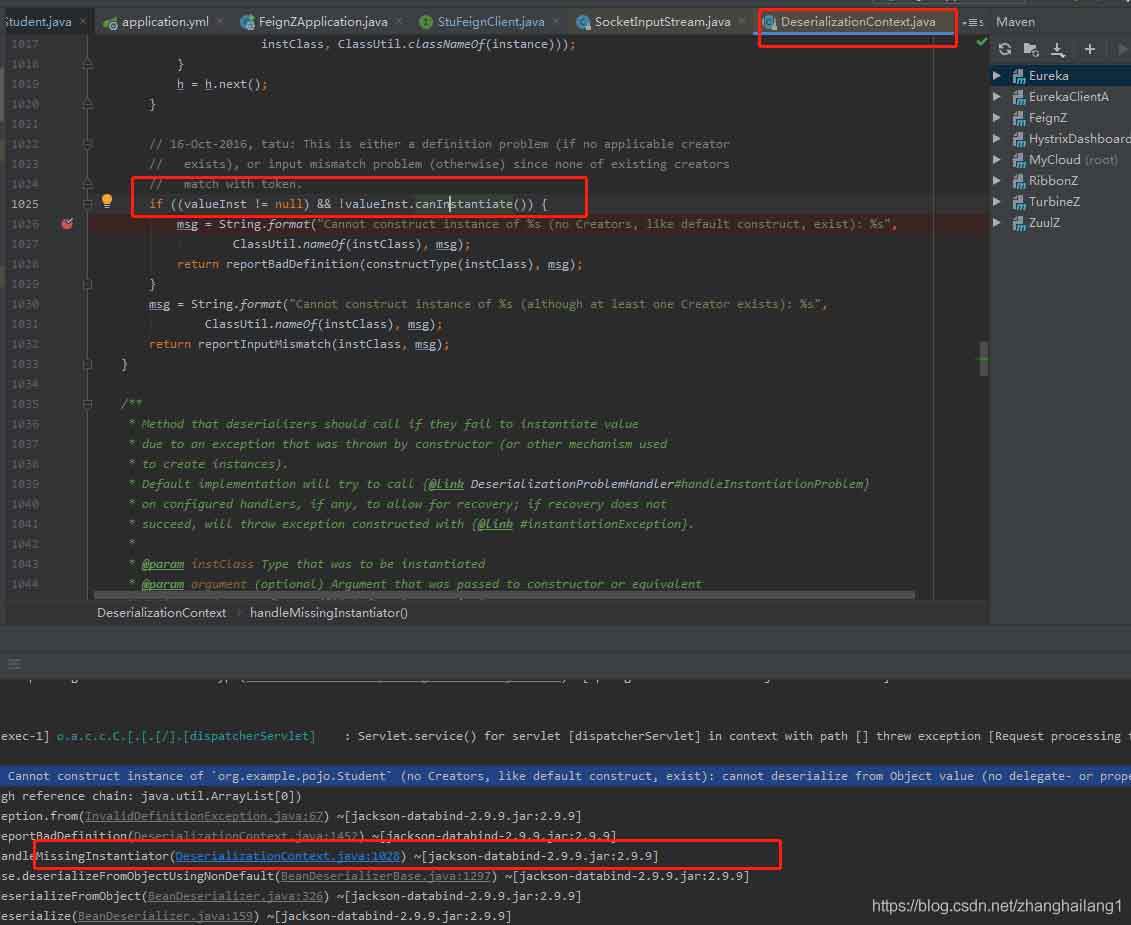Open DeserializationContext.java:1028 stack trace link
1131x925 pixels.
pos(288,856)
